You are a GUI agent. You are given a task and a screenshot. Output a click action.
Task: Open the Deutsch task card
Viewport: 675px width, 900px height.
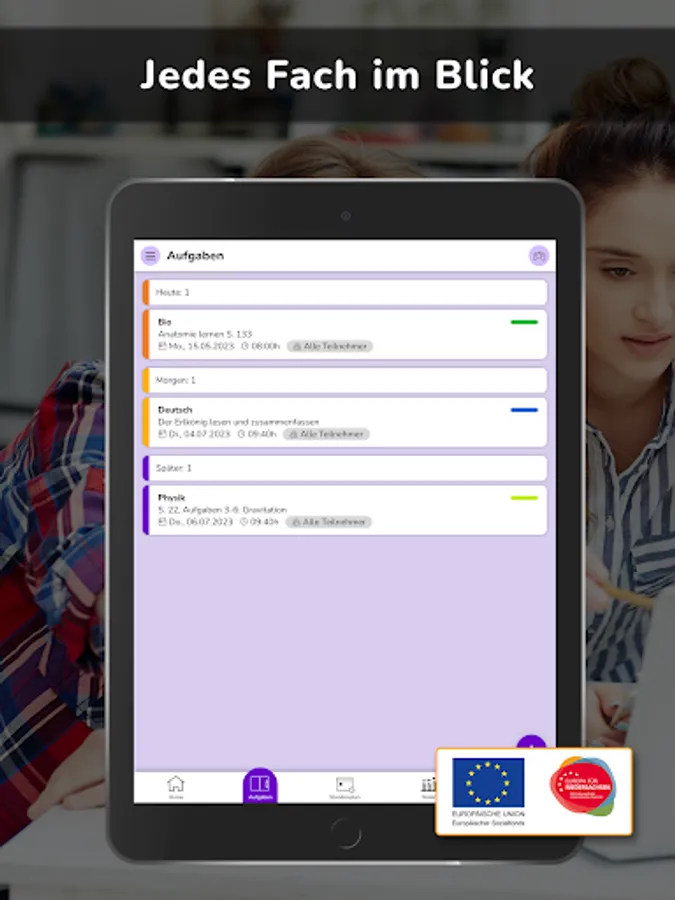(x=345, y=422)
